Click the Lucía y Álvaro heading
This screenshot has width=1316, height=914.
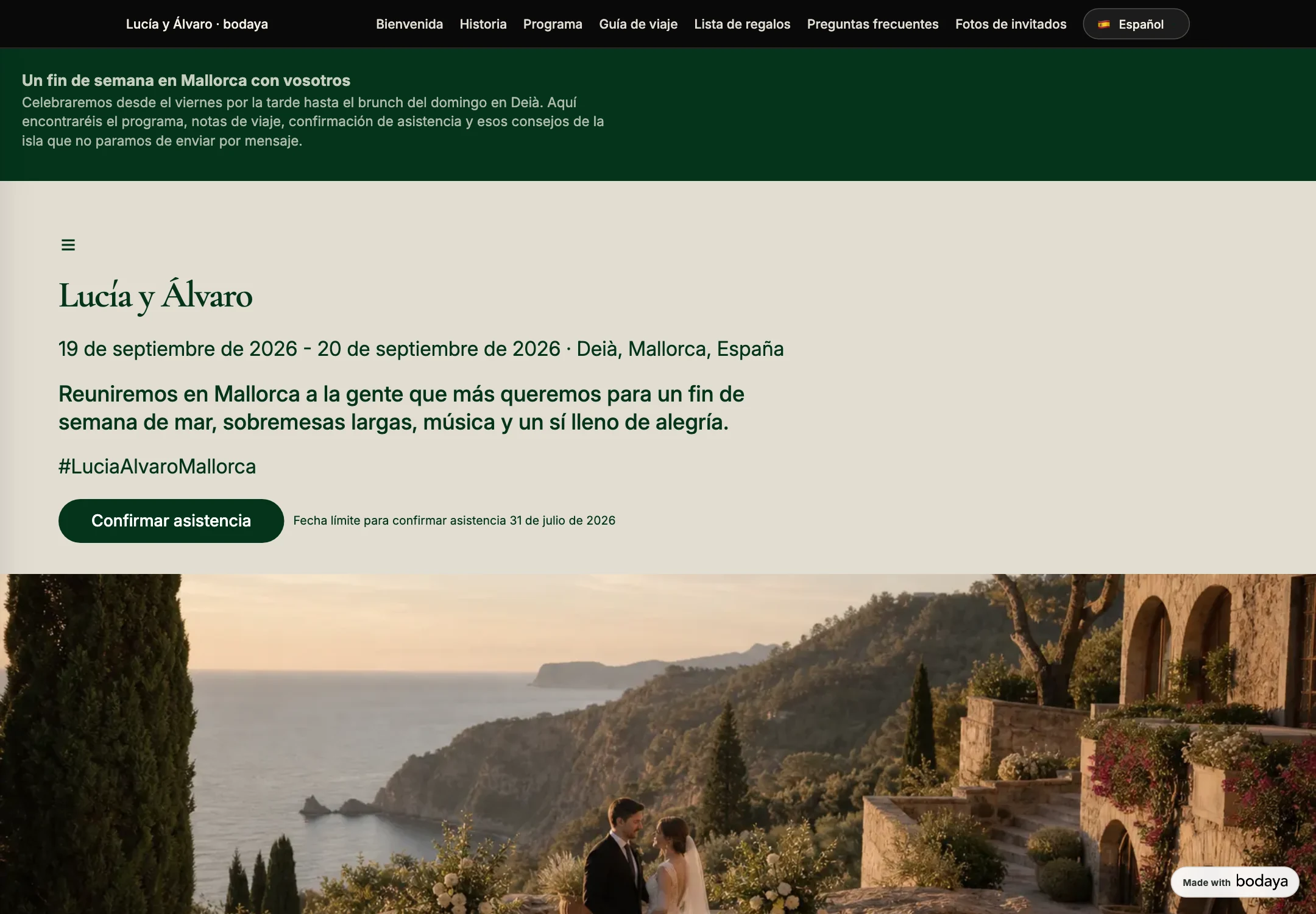coord(155,297)
